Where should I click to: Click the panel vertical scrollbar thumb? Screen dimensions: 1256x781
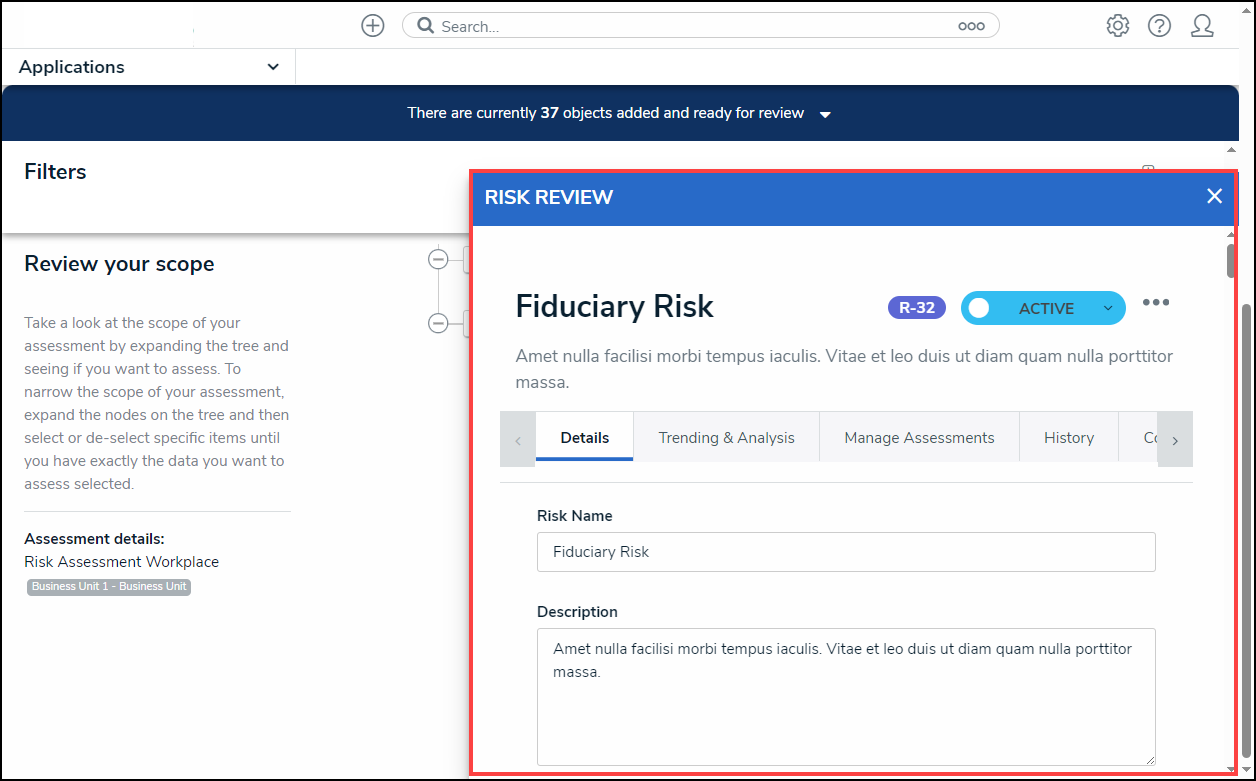click(x=1231, y=260)
